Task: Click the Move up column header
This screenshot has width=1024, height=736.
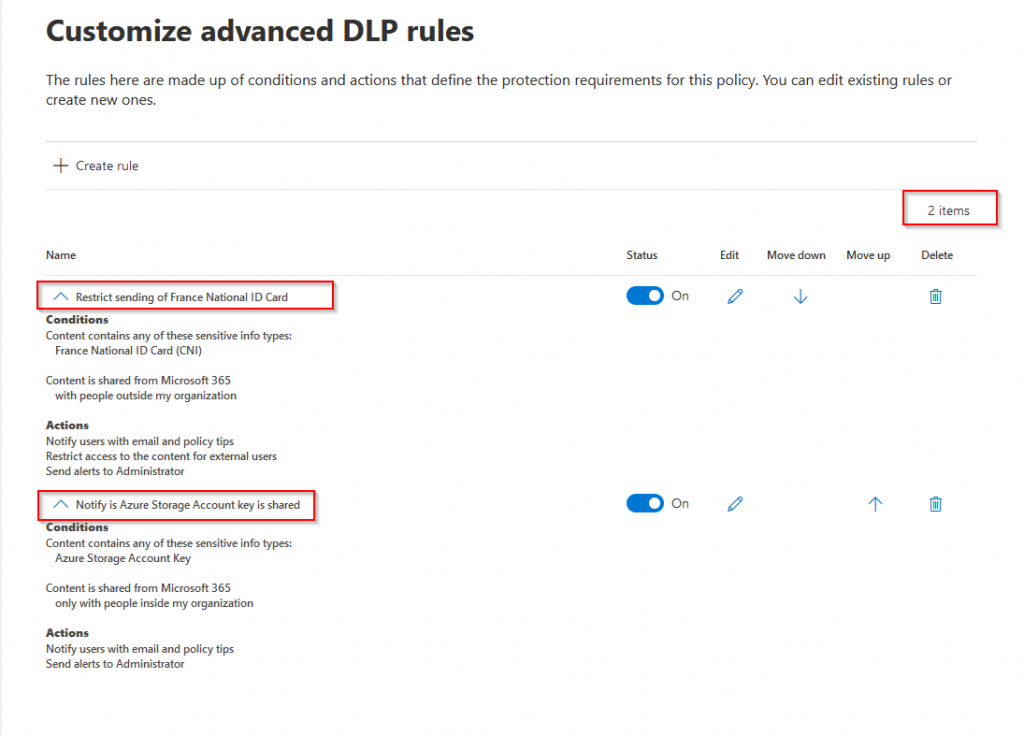Action: tap(867, 255)
